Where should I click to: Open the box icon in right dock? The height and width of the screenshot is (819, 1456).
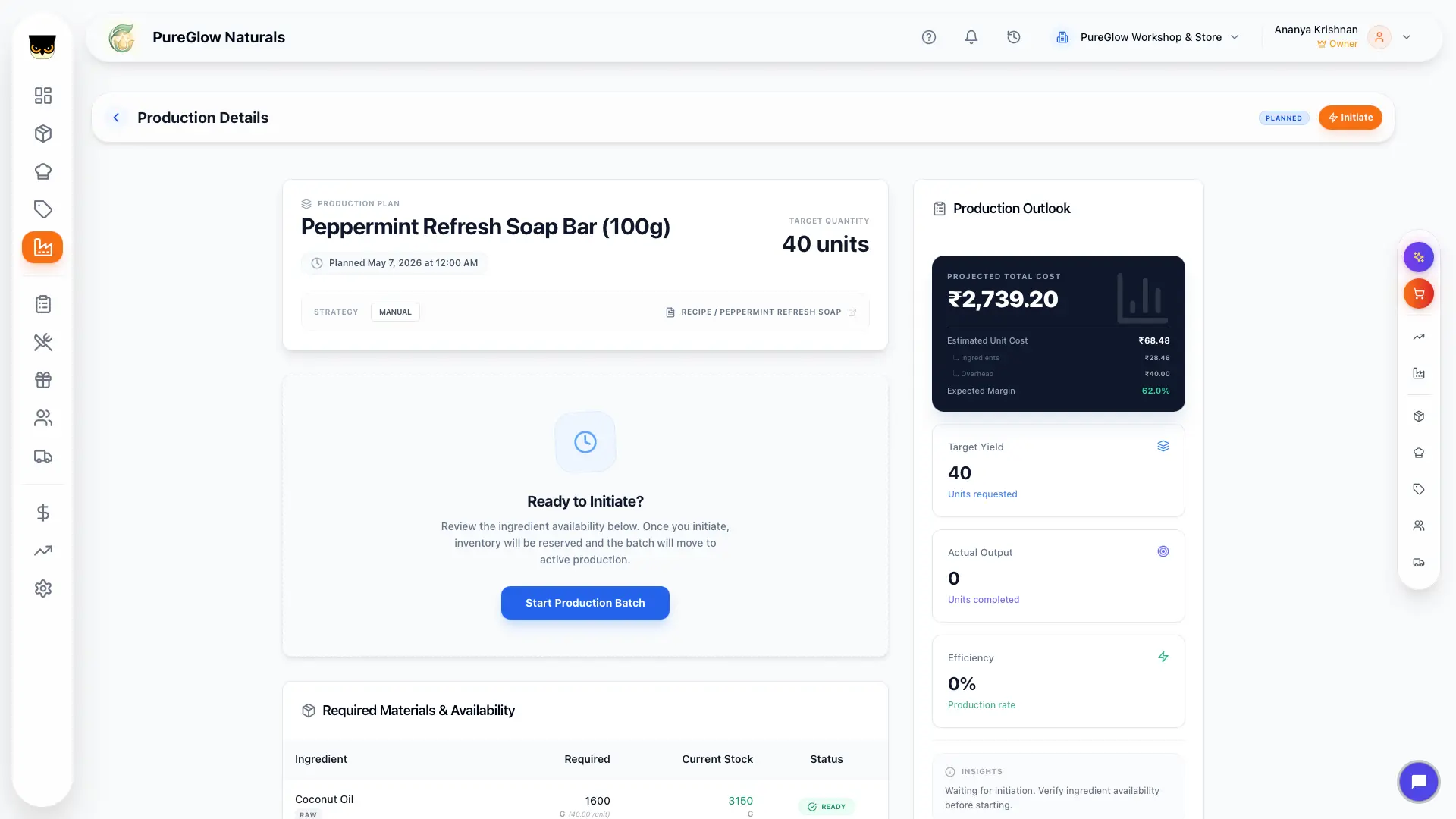point(1419,416)
